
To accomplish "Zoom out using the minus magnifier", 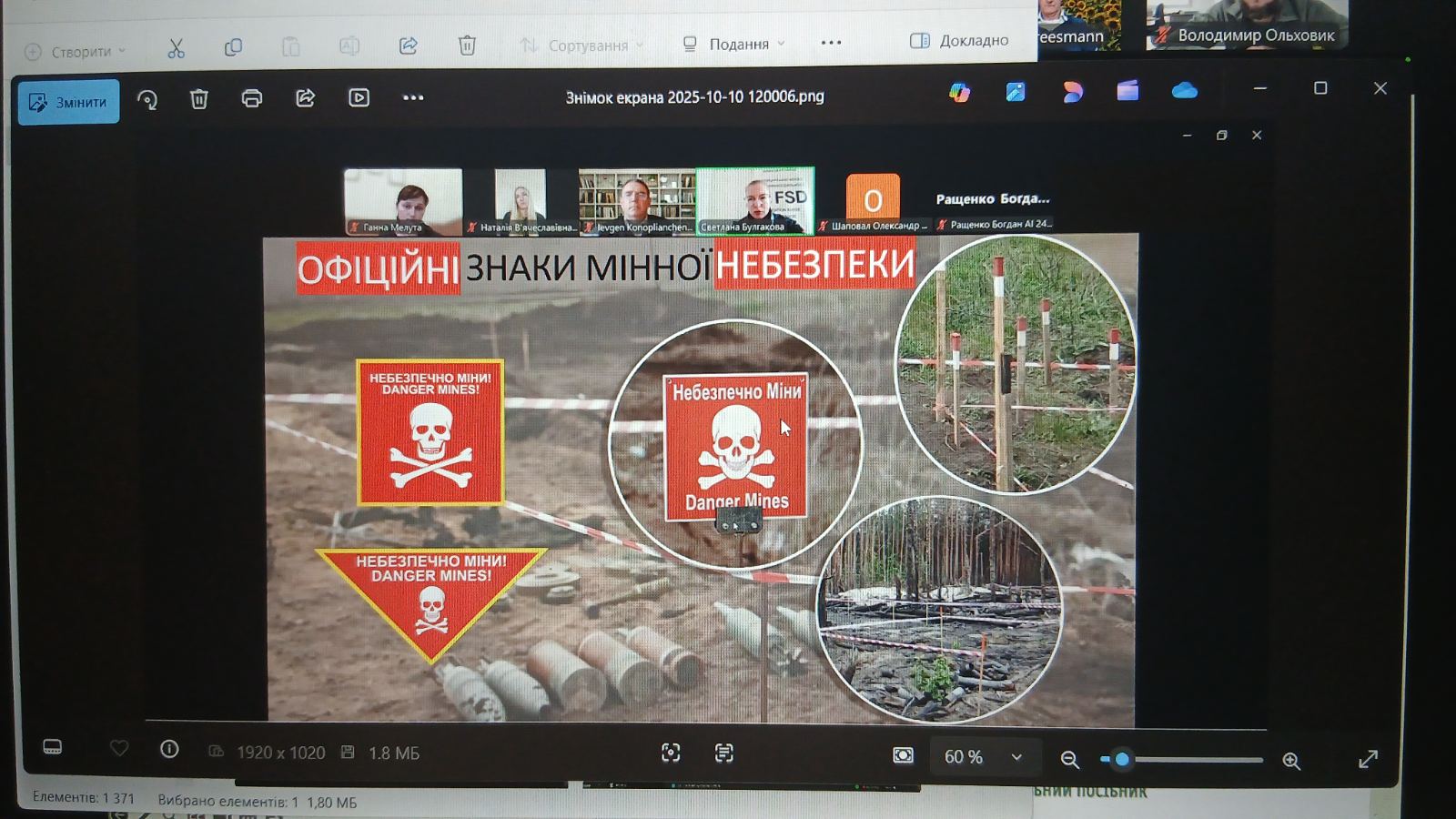I will tap(1070, 759).
